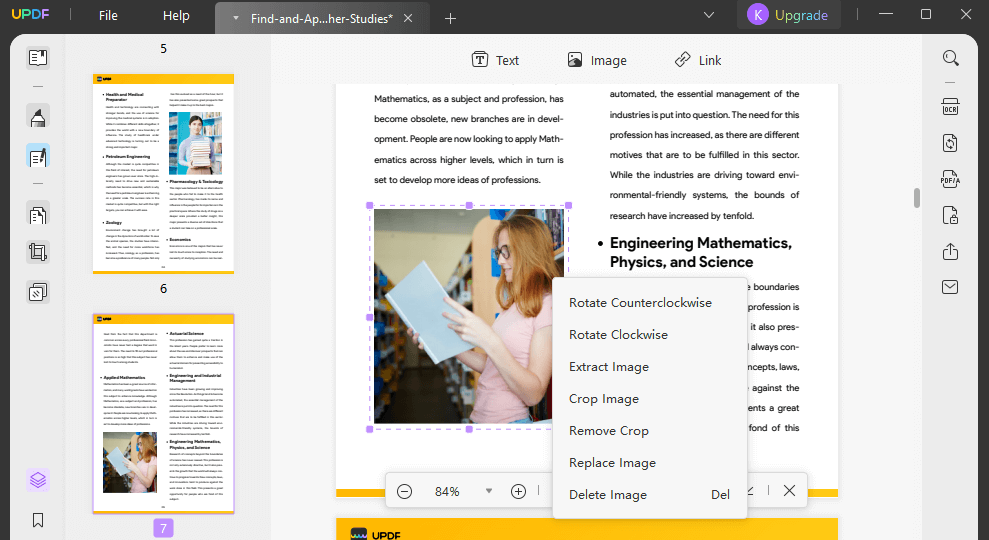This screenshot has width=989, height=540.
Task: Choose Delete Image from context menu
Action: pos(650,495)
